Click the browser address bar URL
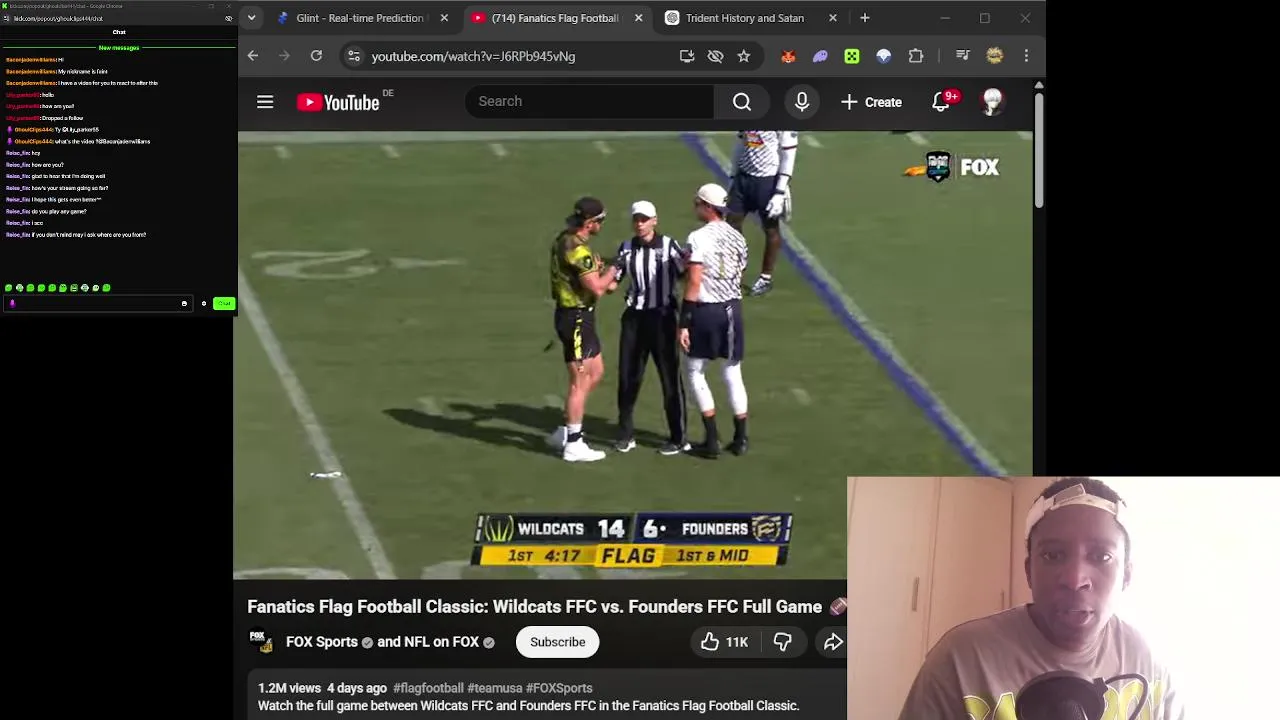Image resolution: width=1280 pixels, height=720 pixels. pos(473,56)
